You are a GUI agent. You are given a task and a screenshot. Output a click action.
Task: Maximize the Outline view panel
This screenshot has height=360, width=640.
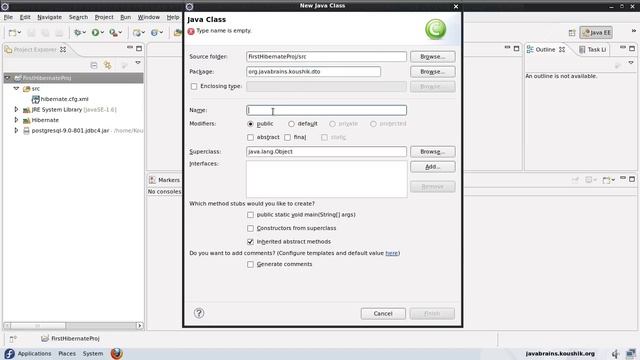point(632,48)
